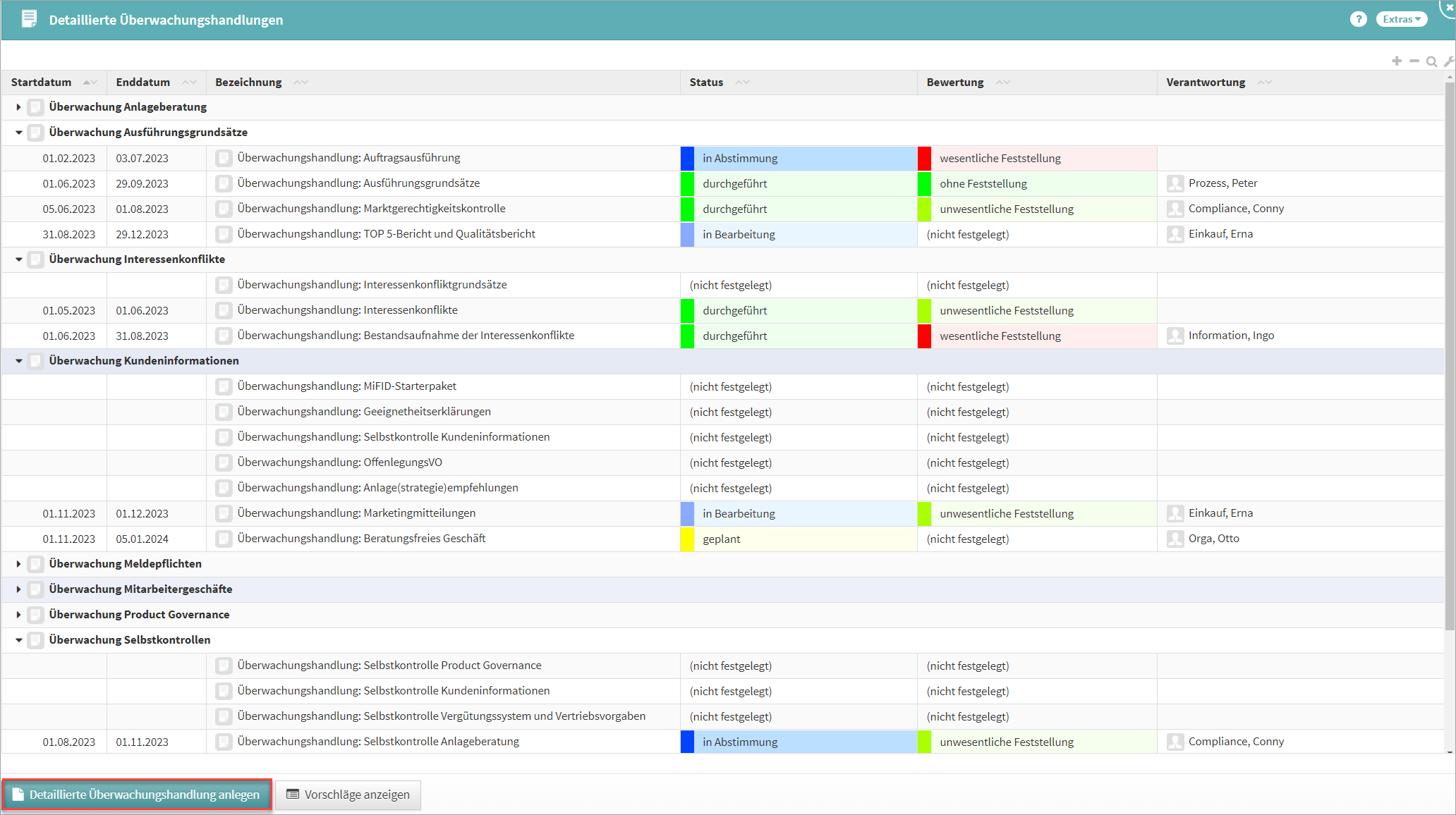Click Vorschläge anzeigen button
1456x815 pixels.
[x=348, y=795]
